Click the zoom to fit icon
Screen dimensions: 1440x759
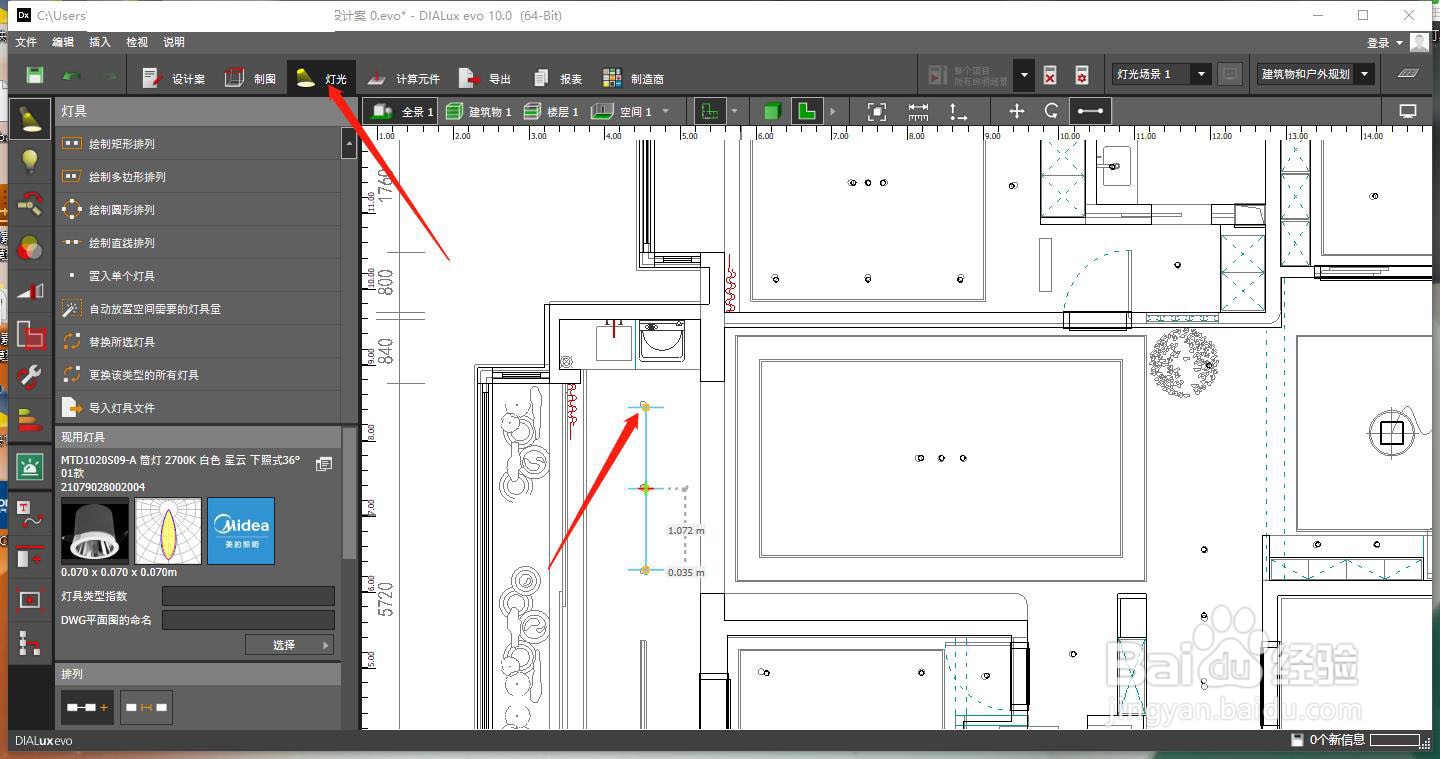click(x=877, y=111)
